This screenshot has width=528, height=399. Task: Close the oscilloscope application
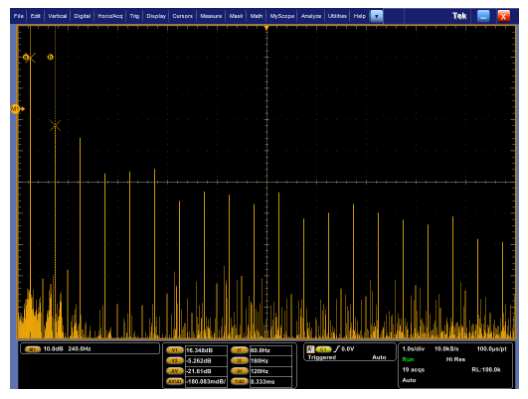click(503, 16)
